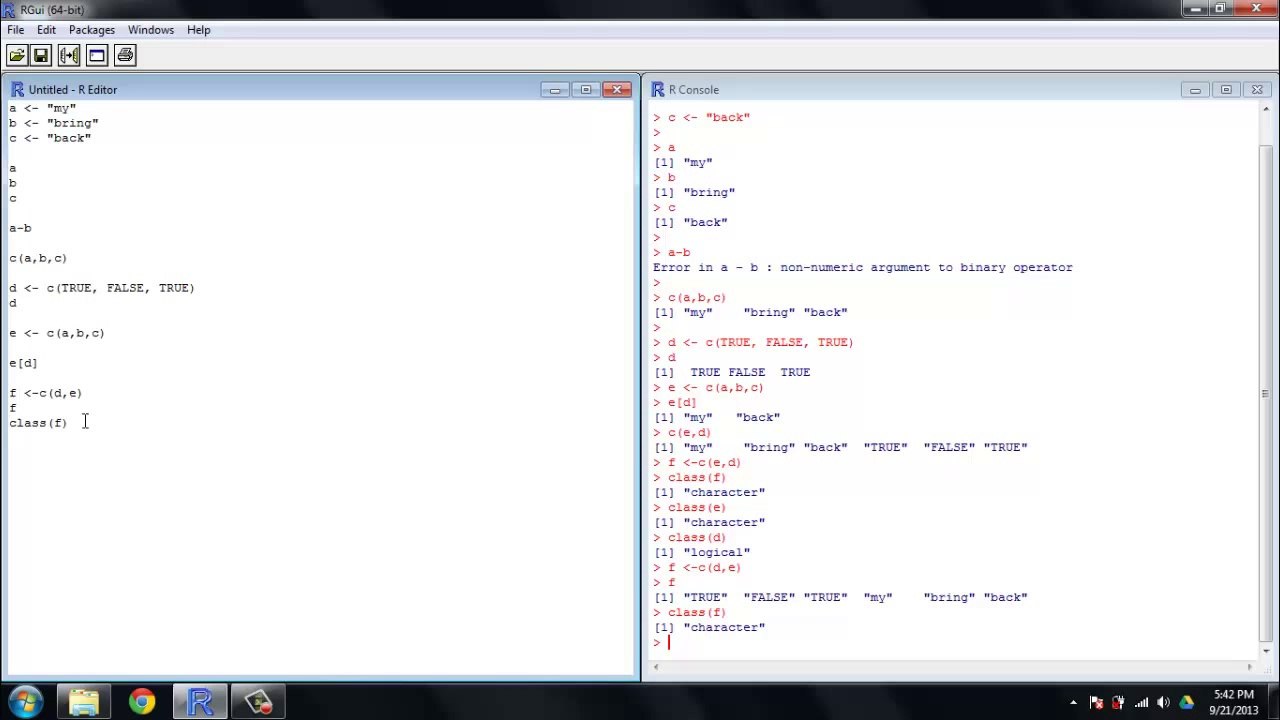Minimize the R Editor window
The image size is (1280, 720).
click(555, 90)
